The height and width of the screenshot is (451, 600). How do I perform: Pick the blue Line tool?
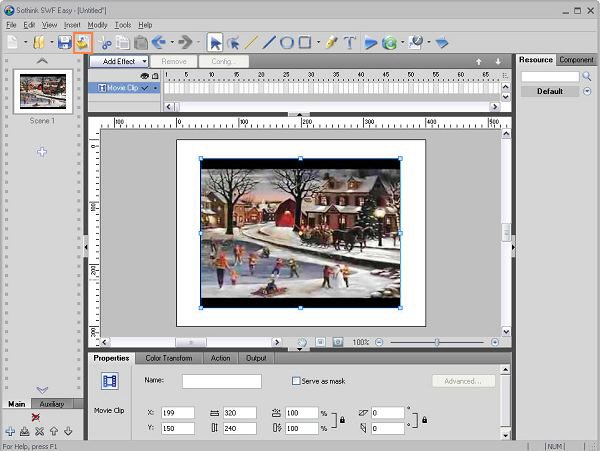[269, 42]
